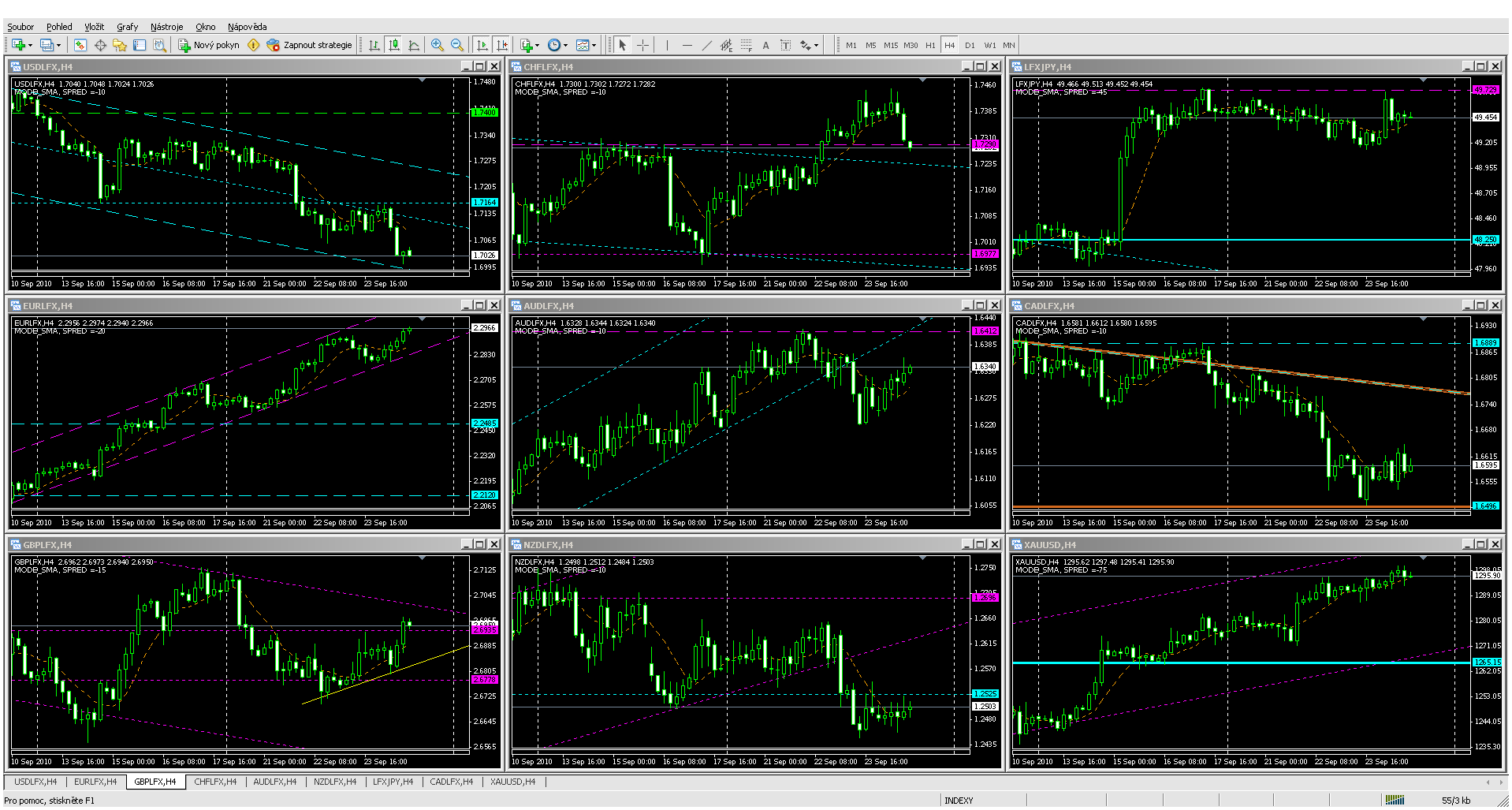Switch to M15 timeframe
This screenshot has width=1512, height=810.
(x=891, y=46)
